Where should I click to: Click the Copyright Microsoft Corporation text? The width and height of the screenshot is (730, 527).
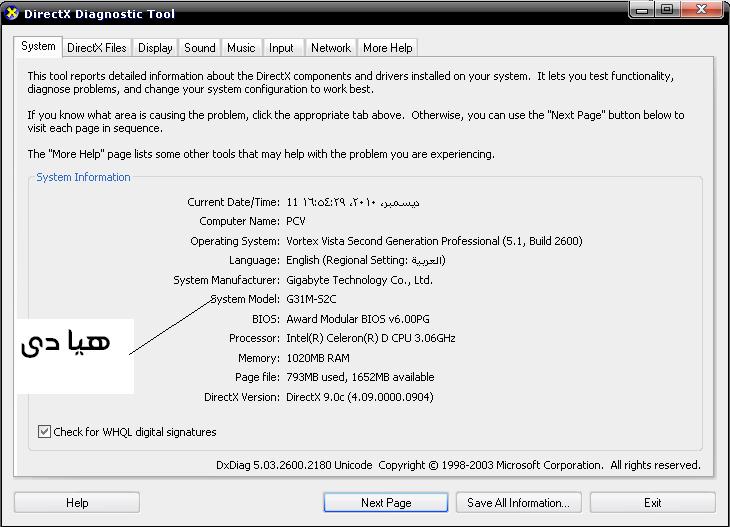point(539,465)
